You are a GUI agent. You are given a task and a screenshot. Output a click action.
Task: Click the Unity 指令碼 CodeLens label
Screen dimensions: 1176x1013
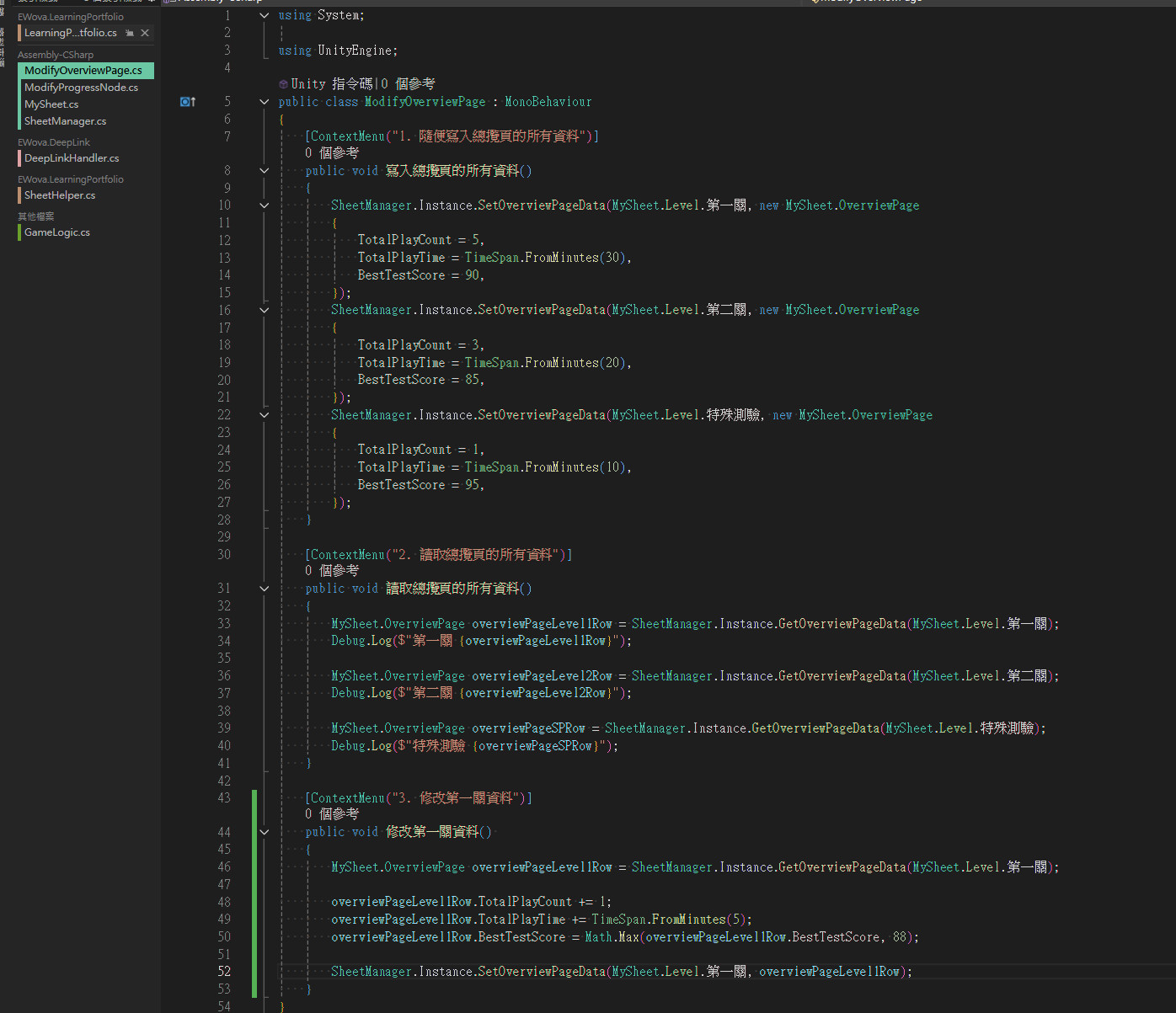click(332, 84)
